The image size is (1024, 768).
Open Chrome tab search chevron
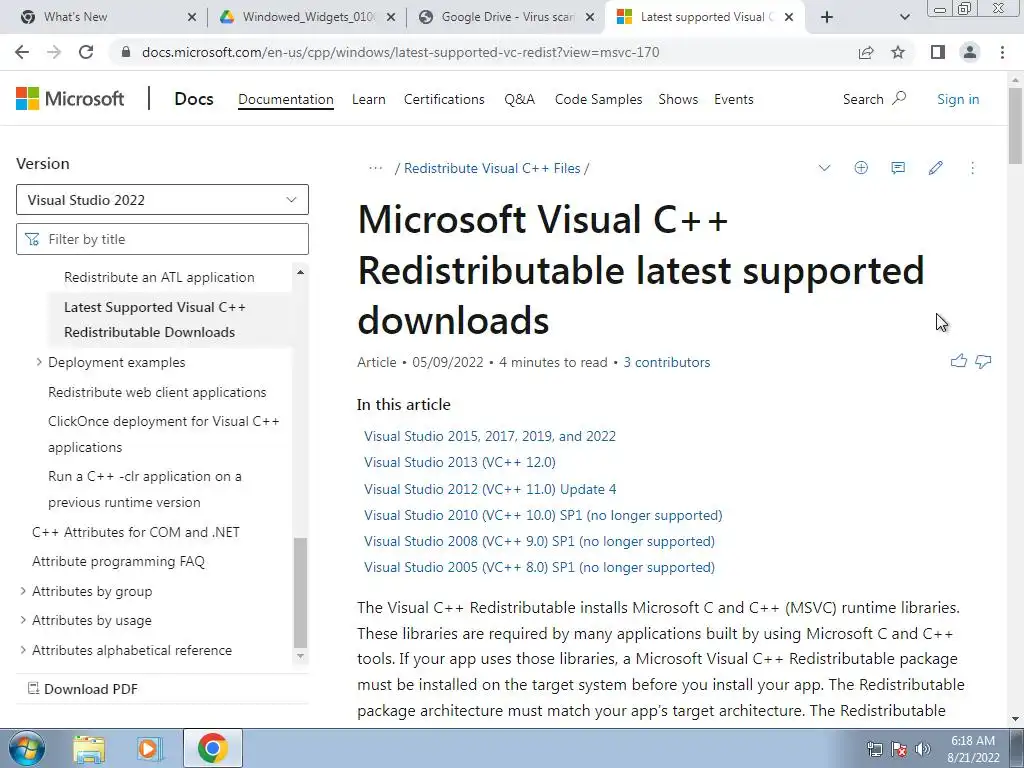[x=904, y=17]
